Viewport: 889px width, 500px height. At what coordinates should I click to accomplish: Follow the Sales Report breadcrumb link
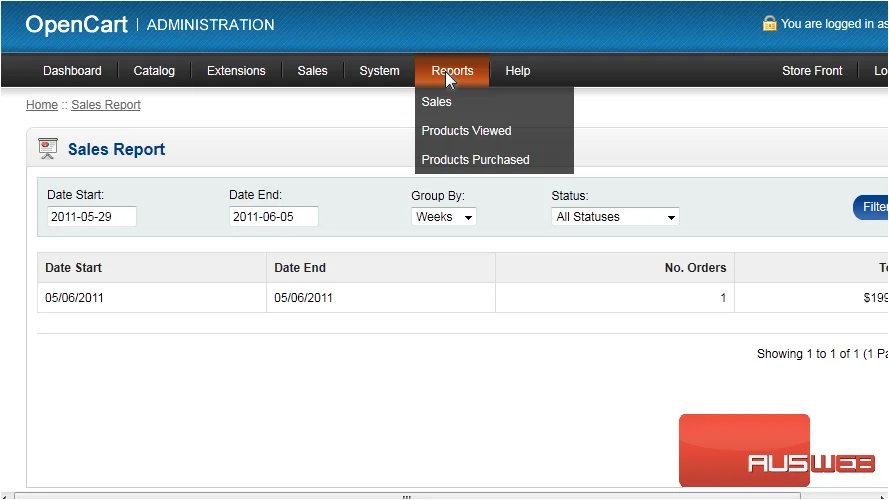tap(106, 105)
